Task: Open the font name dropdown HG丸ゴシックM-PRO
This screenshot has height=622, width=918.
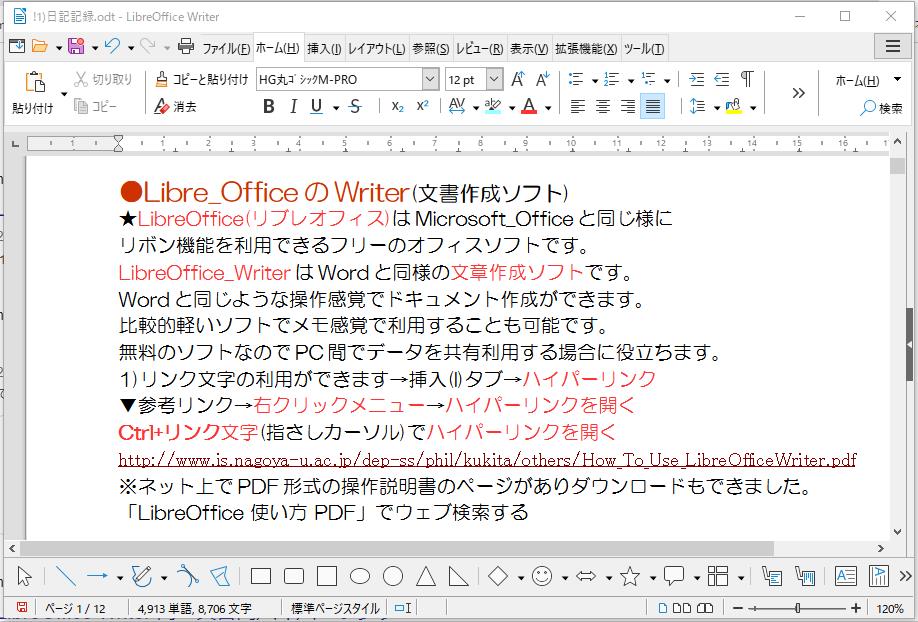Action: tap(430, 79)
